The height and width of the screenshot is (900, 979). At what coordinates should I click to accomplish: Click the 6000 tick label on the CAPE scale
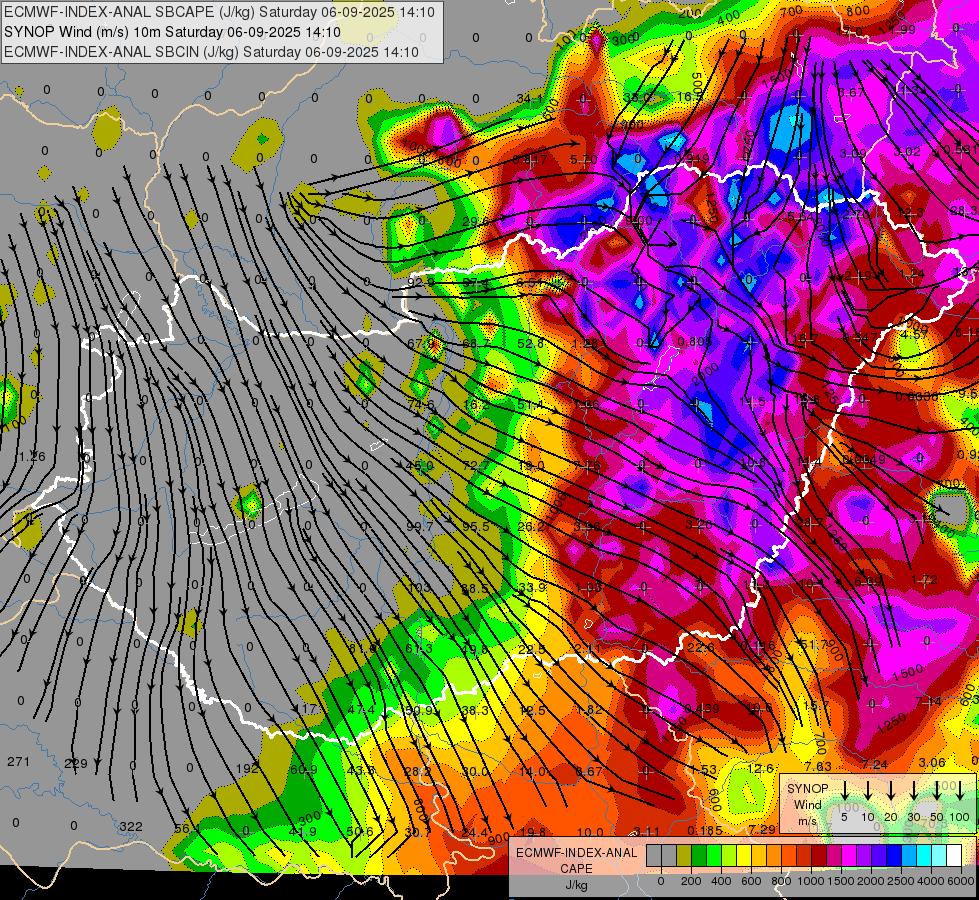coord(961,881)
